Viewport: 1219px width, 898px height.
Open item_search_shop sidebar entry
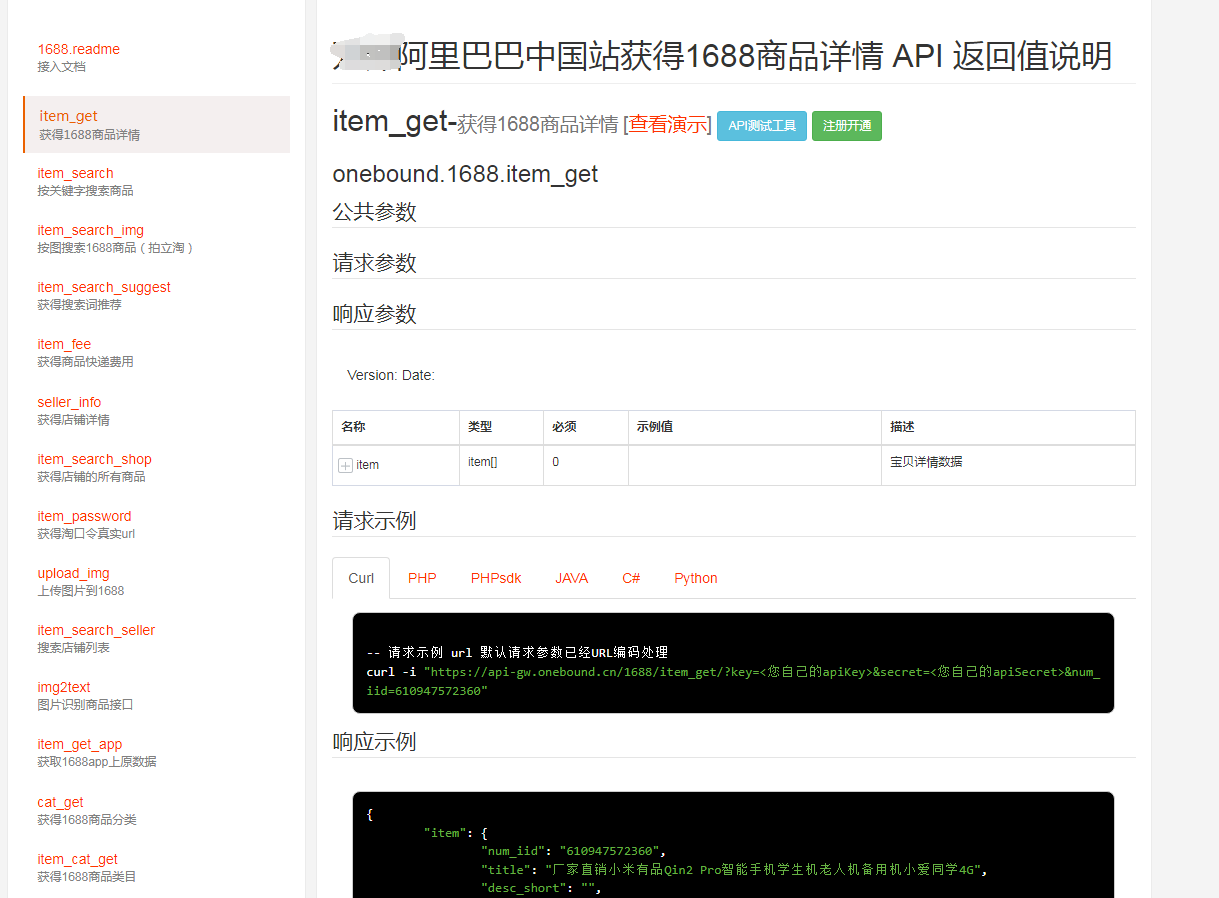94,459
